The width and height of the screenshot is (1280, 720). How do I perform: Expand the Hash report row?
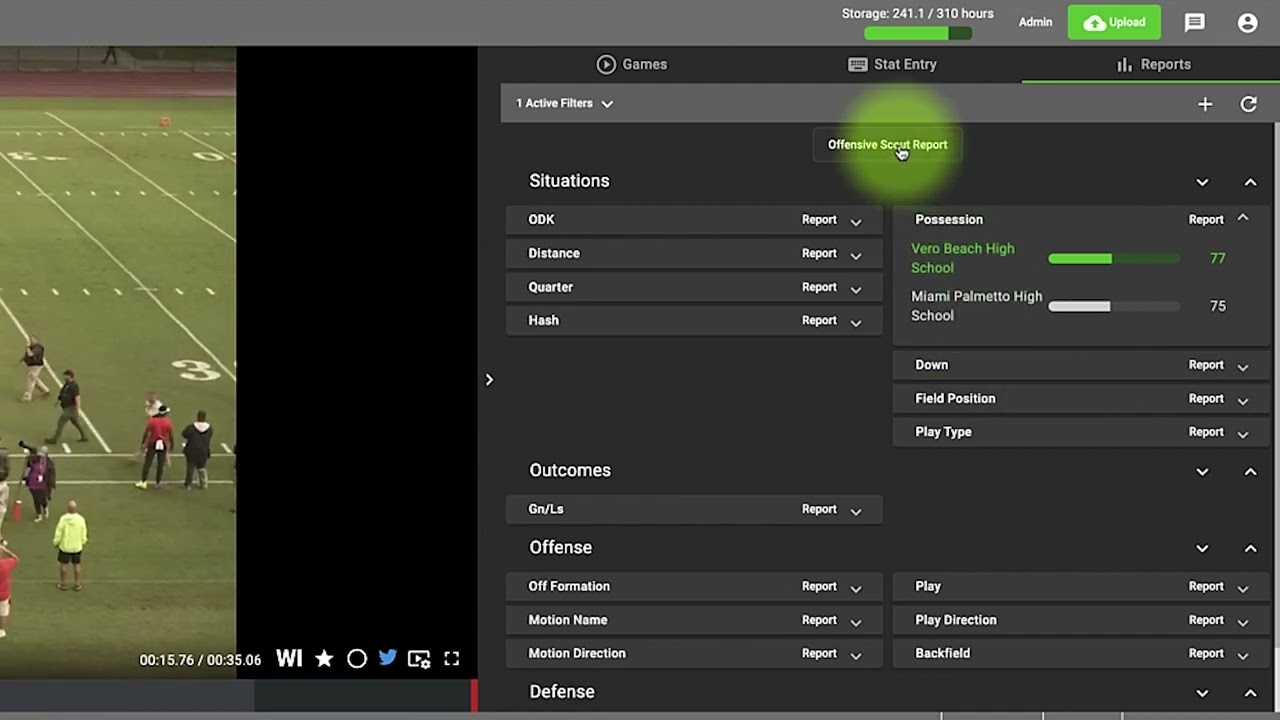tap(855, 322)
